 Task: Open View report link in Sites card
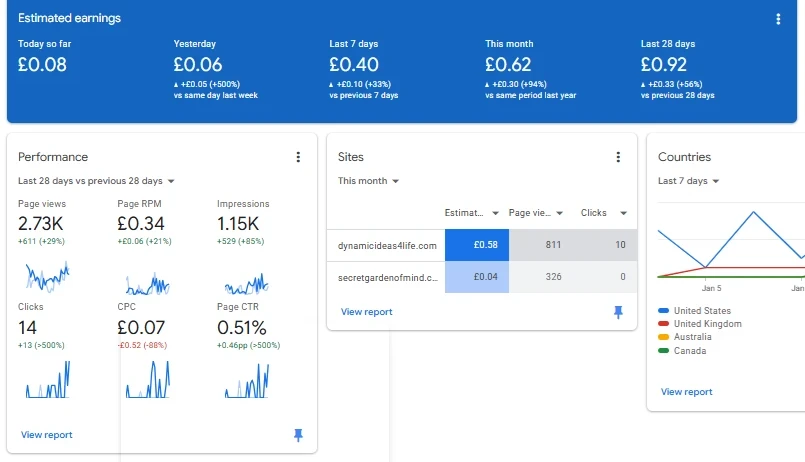tap(367, 312)
